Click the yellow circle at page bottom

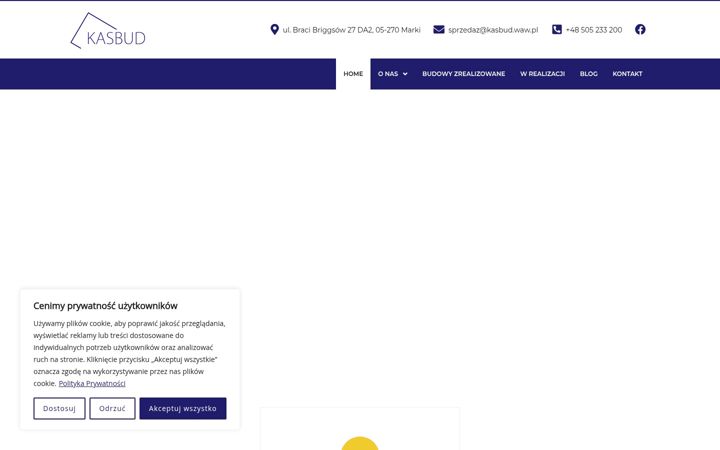(360, 444)
